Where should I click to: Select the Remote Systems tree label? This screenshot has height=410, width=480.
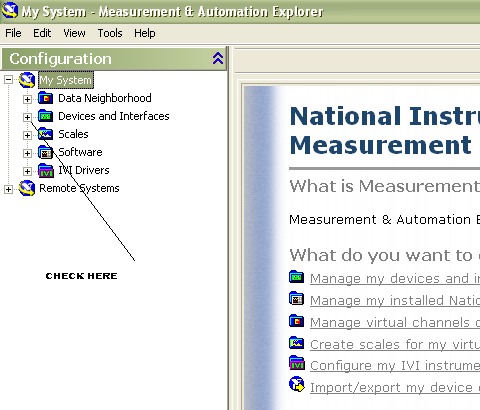(79, 188)
